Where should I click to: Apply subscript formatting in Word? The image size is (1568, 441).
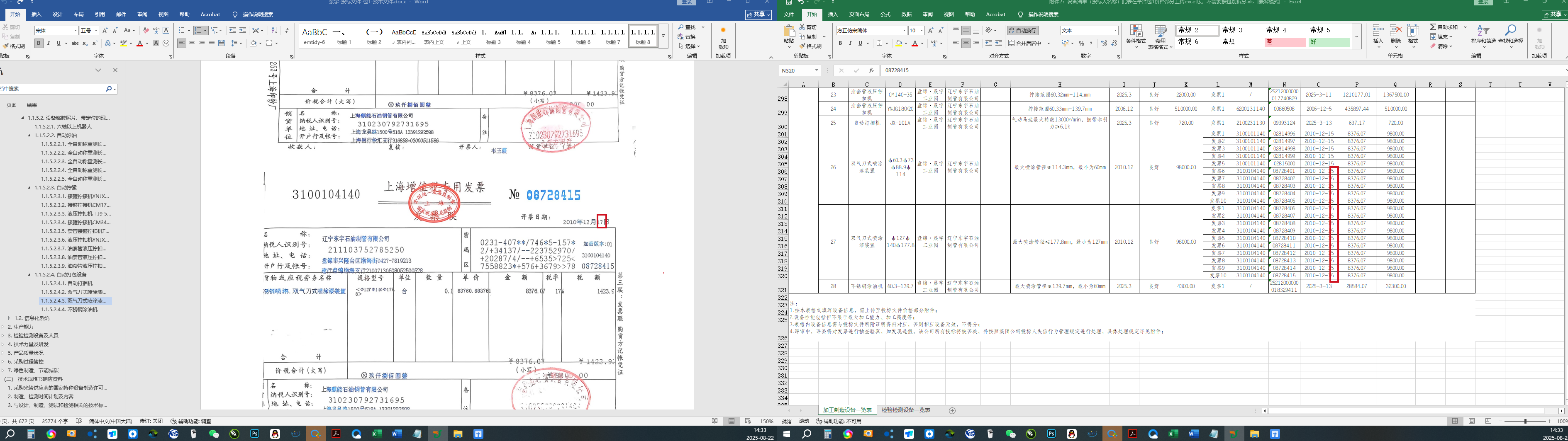point(85,43)
